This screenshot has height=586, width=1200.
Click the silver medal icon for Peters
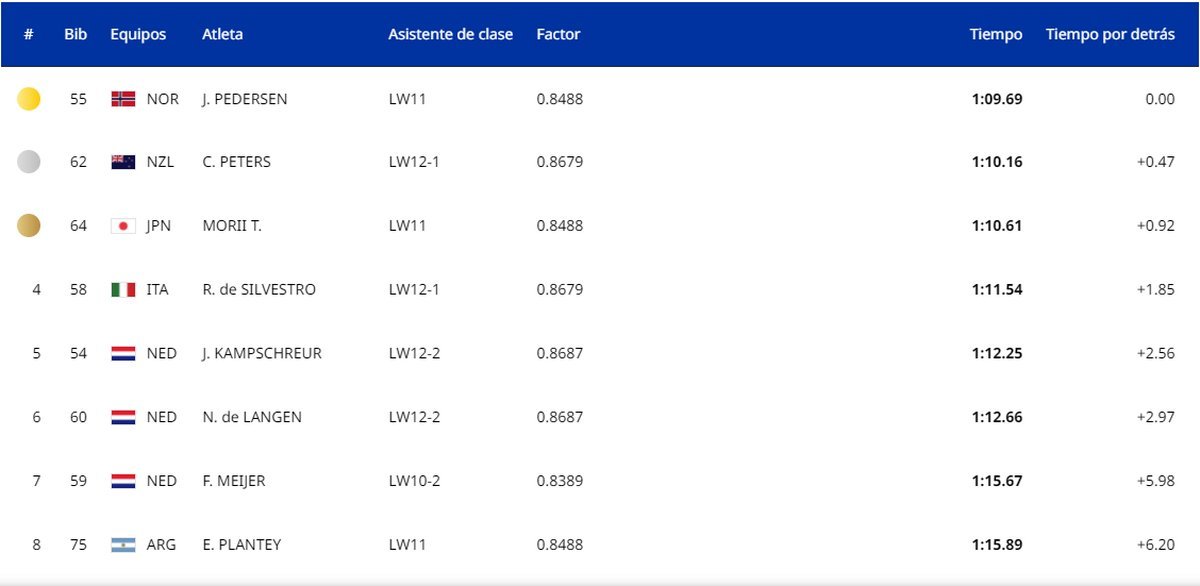(29, 162)
